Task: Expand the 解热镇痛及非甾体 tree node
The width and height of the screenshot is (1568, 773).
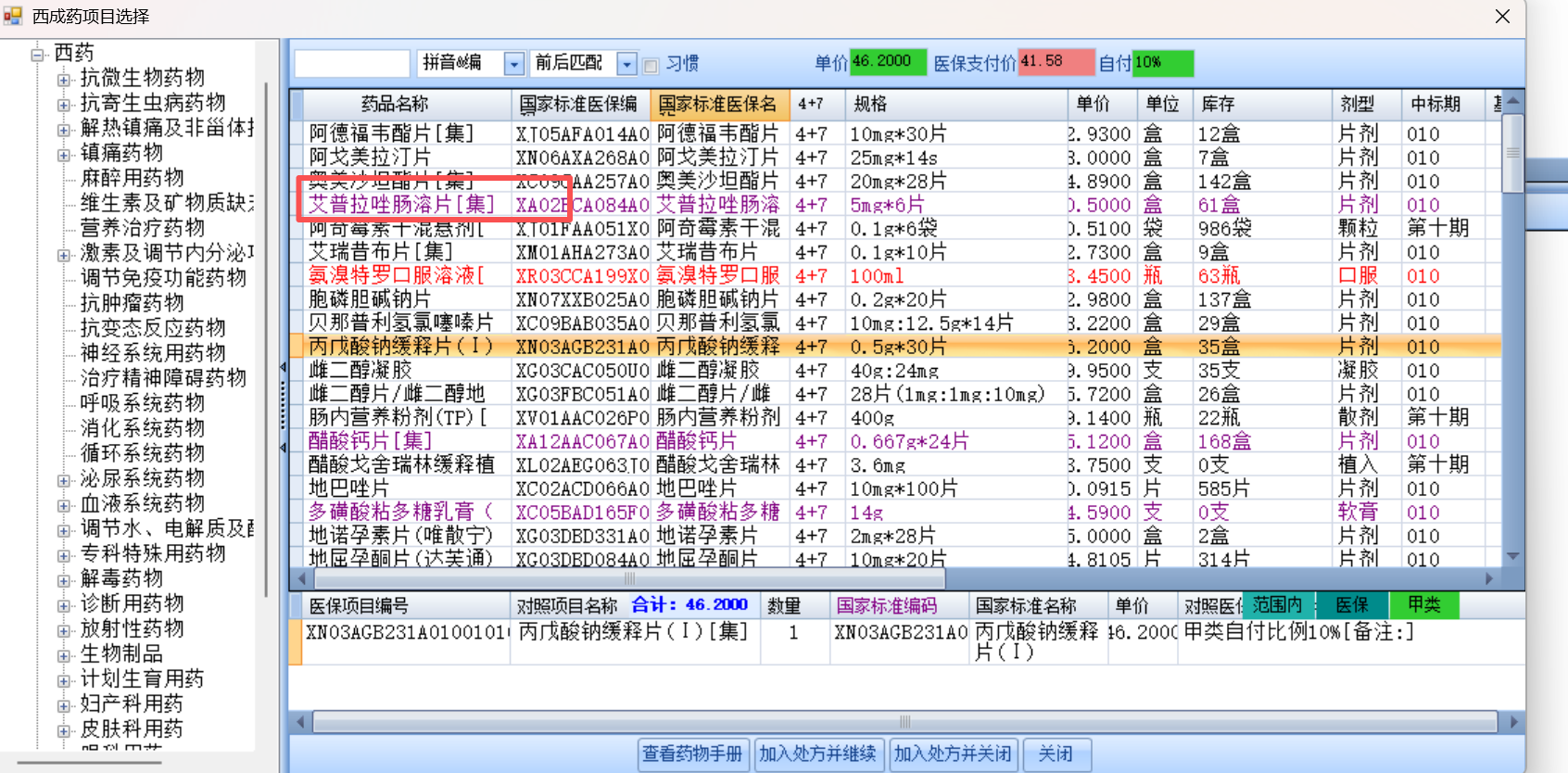Action: click(x=64, y=130)
